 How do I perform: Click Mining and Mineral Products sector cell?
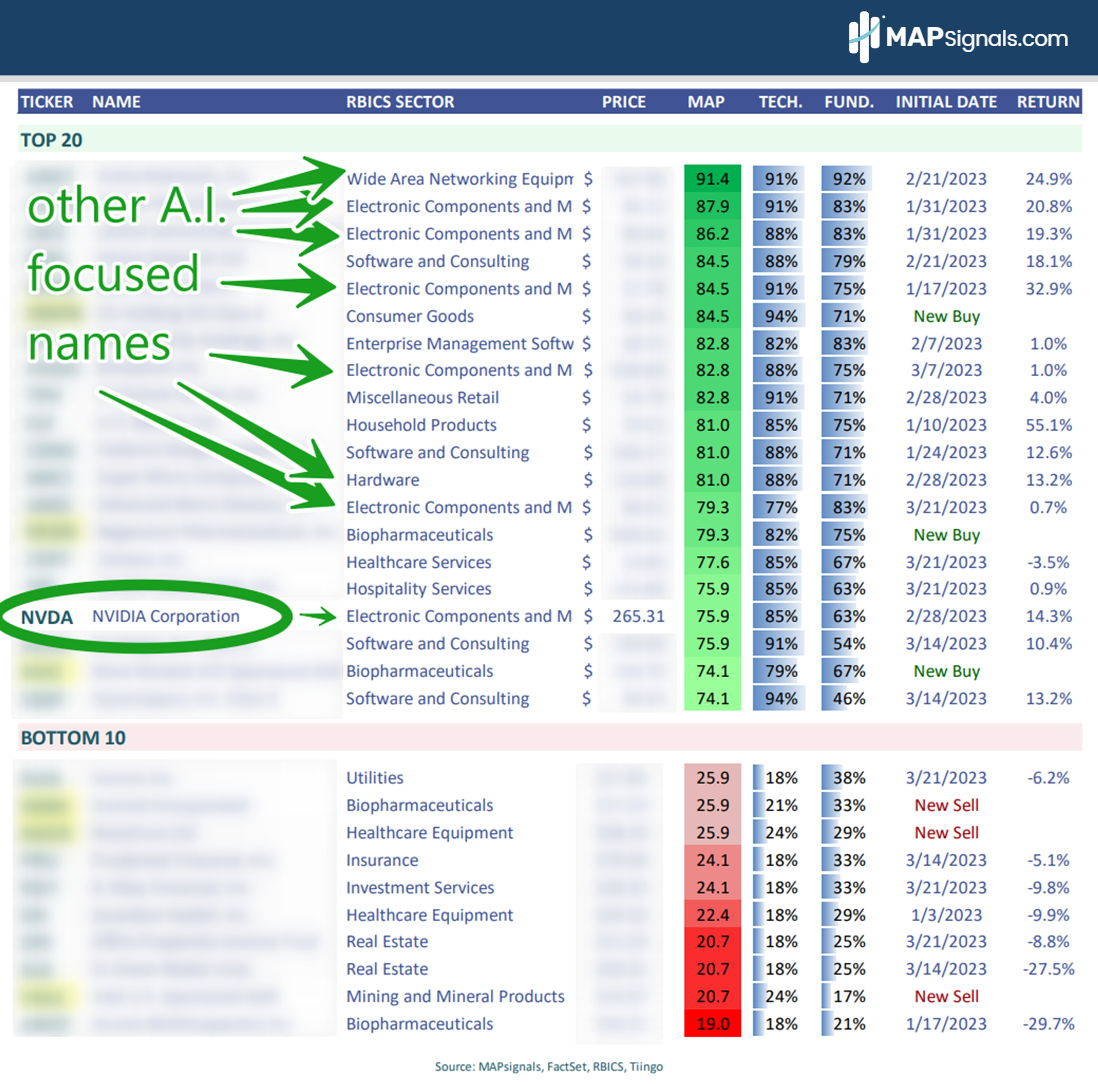pos(455,996)
